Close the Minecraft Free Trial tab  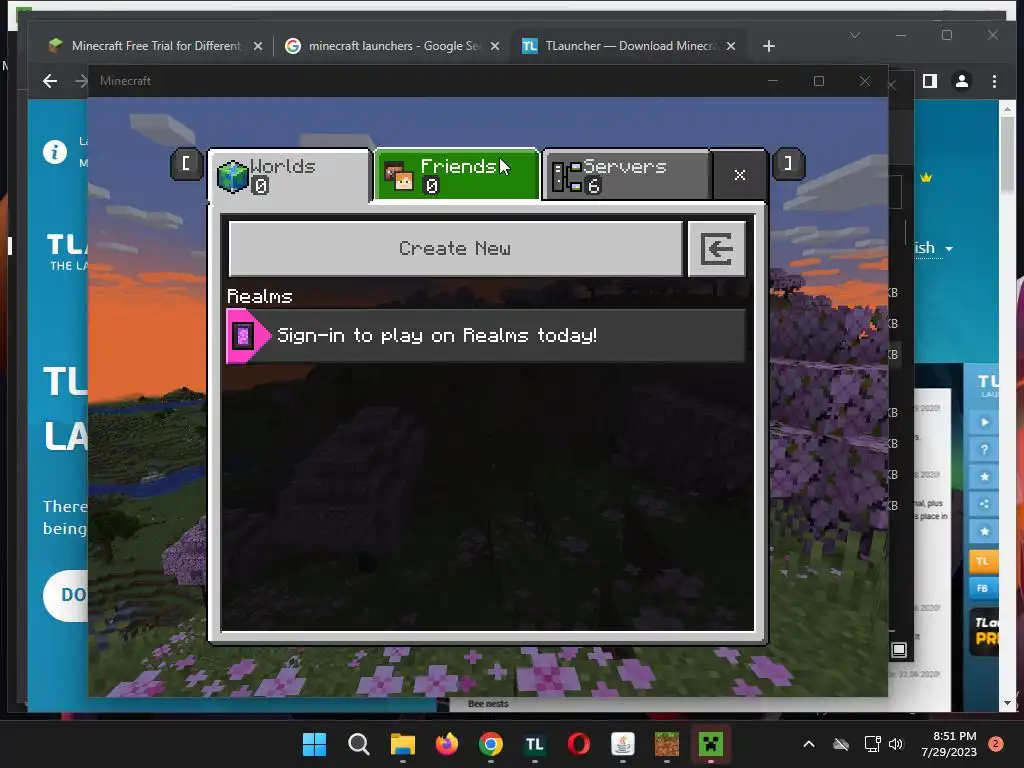tap(258, 46)
